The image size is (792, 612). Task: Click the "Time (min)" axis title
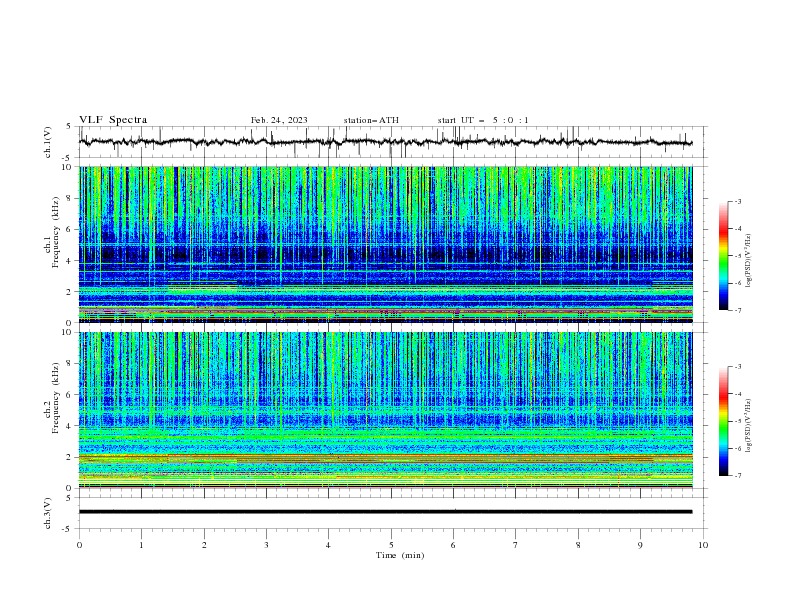point(400,555)
